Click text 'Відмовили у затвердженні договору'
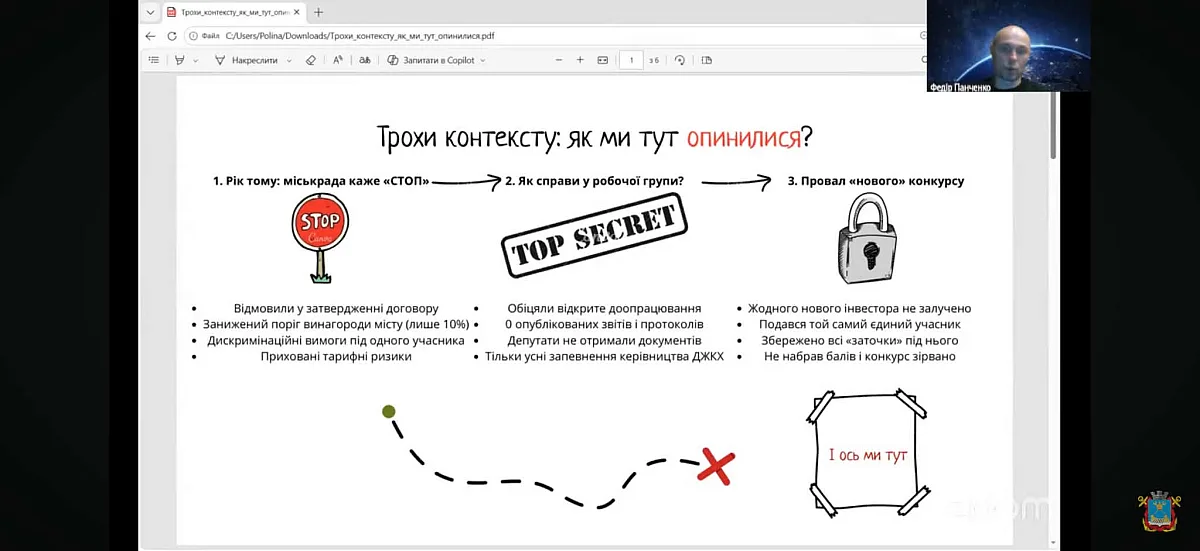Image resolution: width=1200 pixels, height=551 pixels. pyautogui.click(x=336, y=309)
